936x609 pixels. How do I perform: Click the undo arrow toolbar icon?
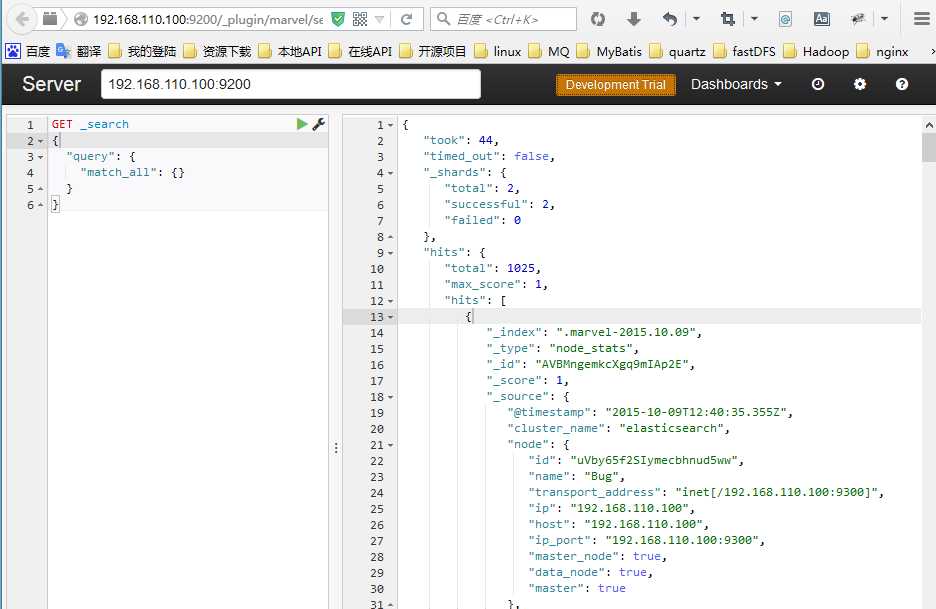click(670, 20)
